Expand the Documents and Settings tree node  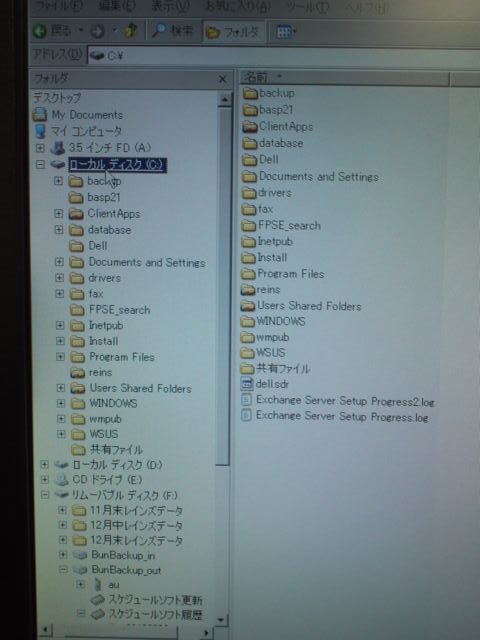tap(60, 262)
